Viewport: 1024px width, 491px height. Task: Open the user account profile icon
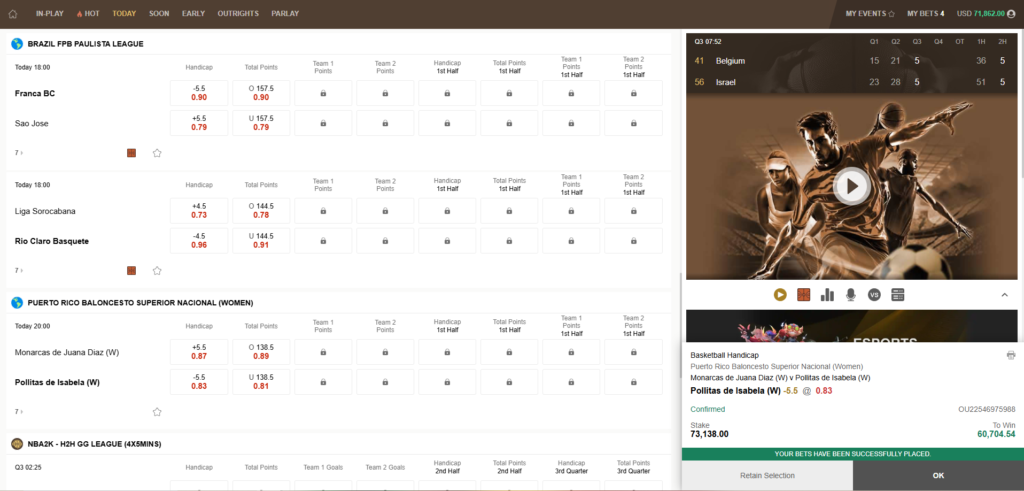tap(1010, 14)
